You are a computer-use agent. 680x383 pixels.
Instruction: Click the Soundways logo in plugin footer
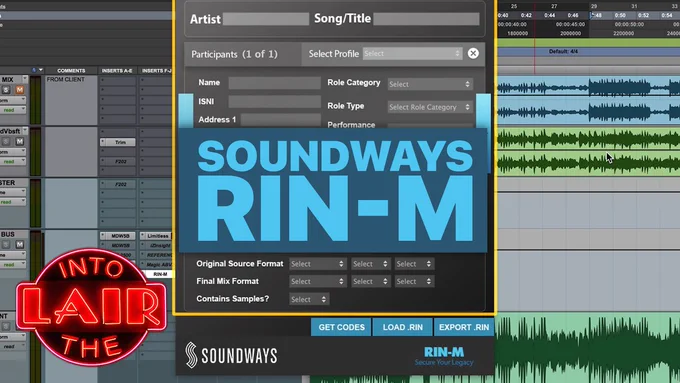click(231, 355)
